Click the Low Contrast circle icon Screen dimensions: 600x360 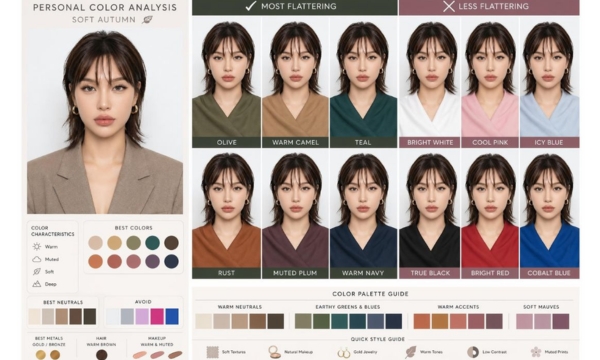(473, 352)
